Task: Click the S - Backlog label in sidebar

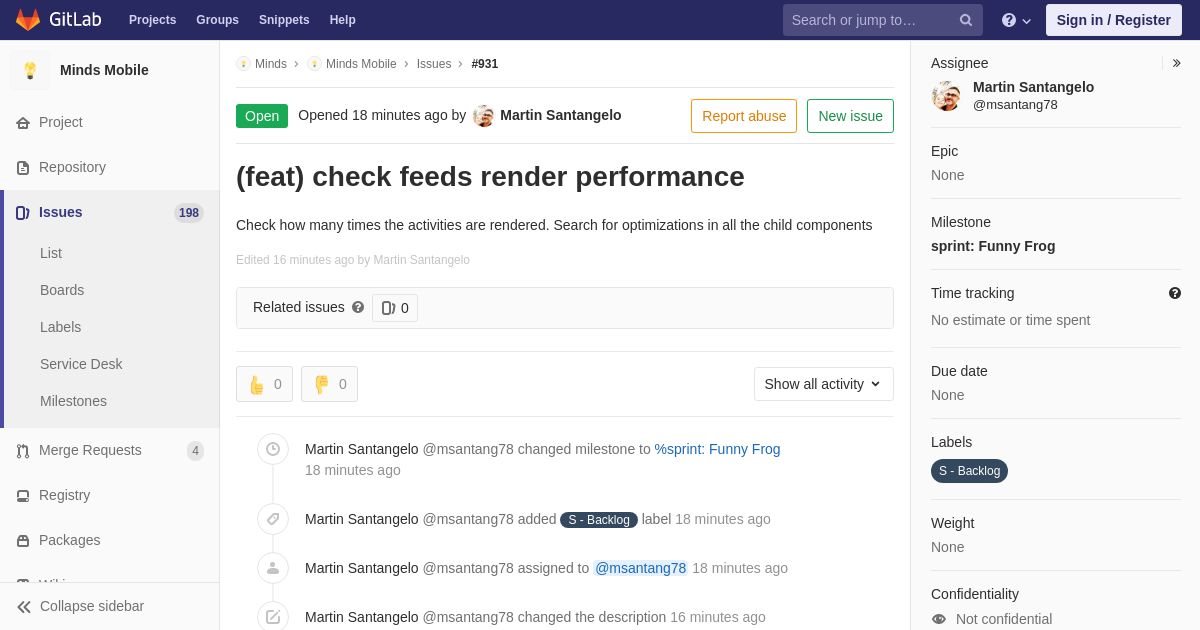Action: pyautogui.click(x=969, y=471)
